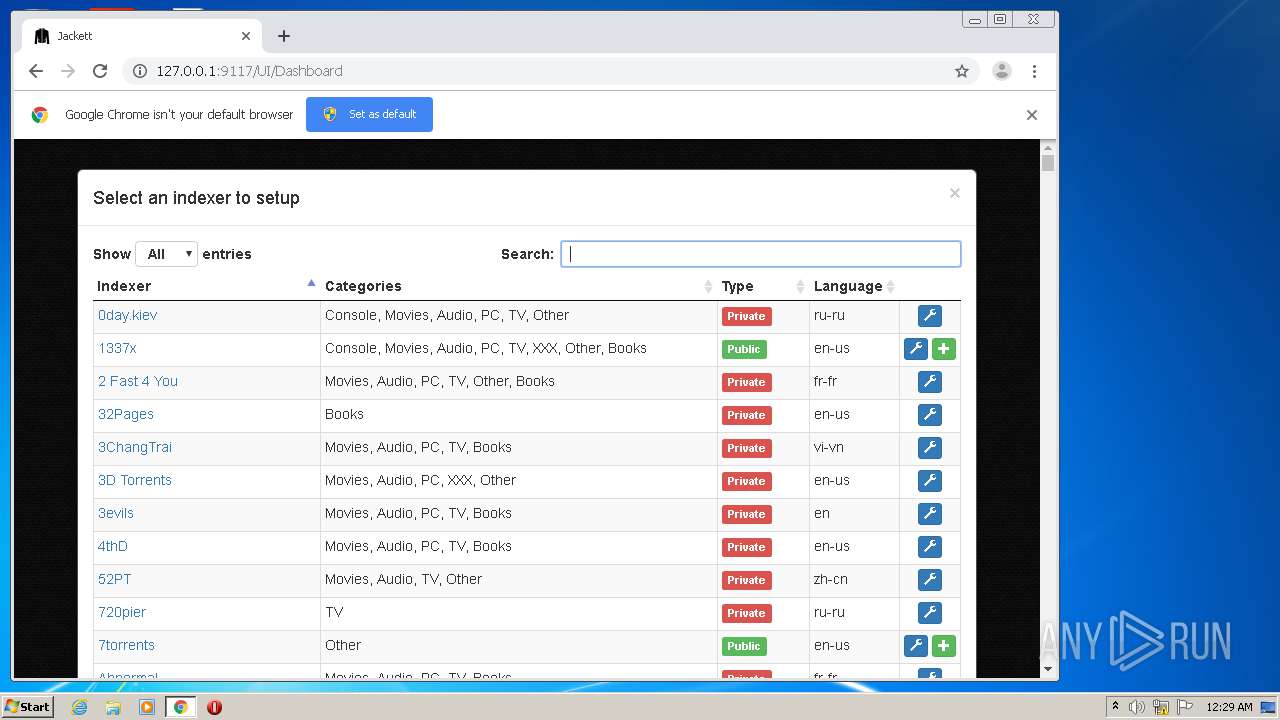The image size is (1280, 720).
Task: Reload the Jackett dashboard page
Action: point(100,71)
